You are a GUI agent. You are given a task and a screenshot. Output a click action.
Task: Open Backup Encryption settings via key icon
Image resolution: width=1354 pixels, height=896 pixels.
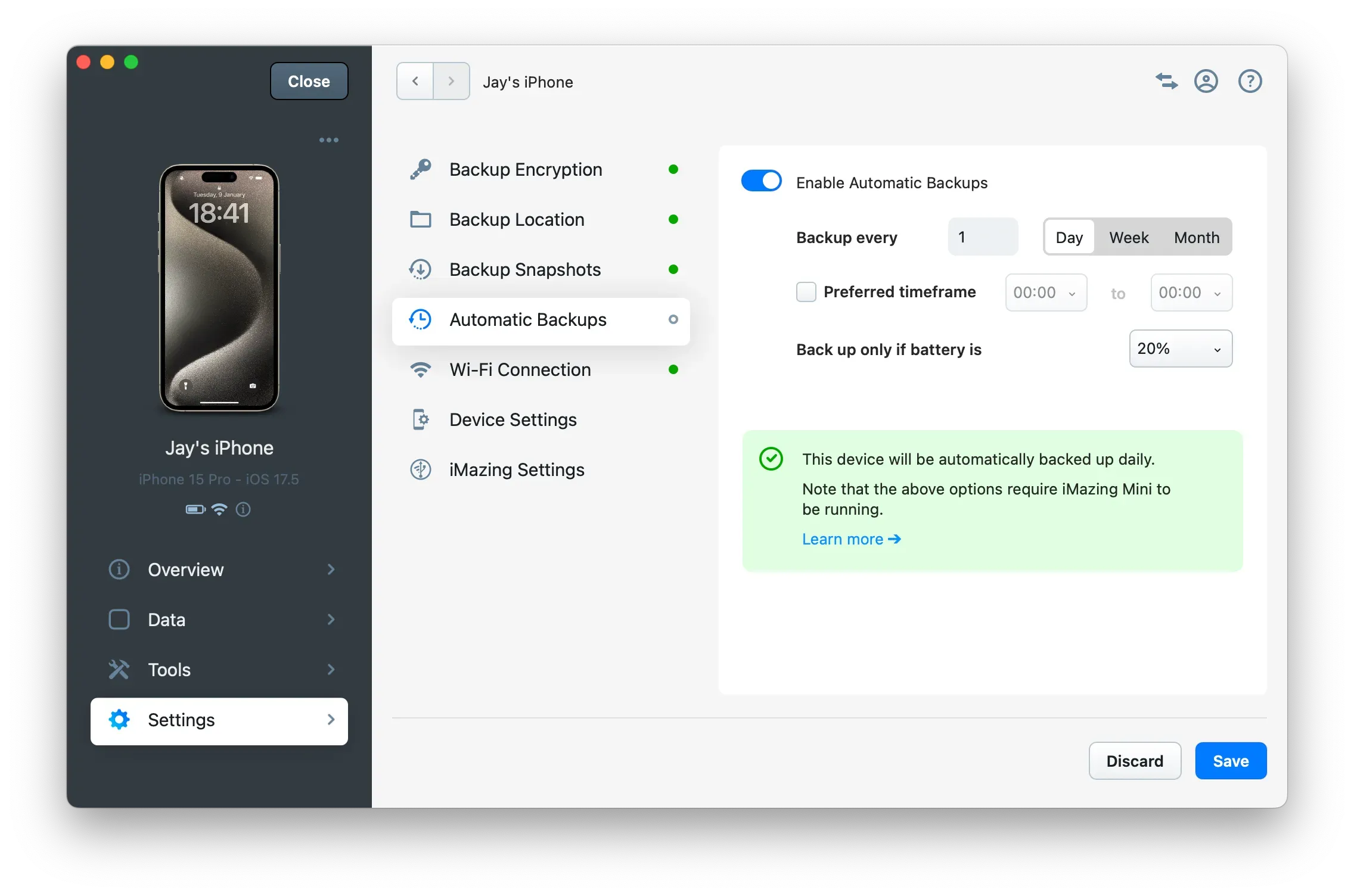point(421,169)
